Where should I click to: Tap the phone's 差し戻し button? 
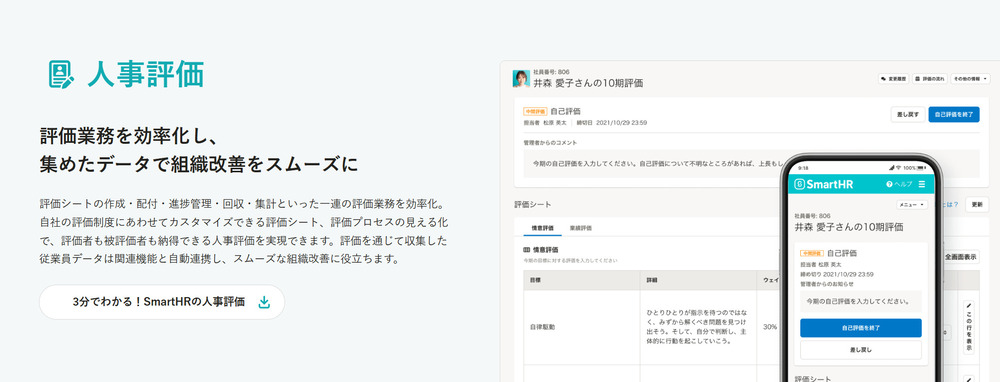pos(860,349)
